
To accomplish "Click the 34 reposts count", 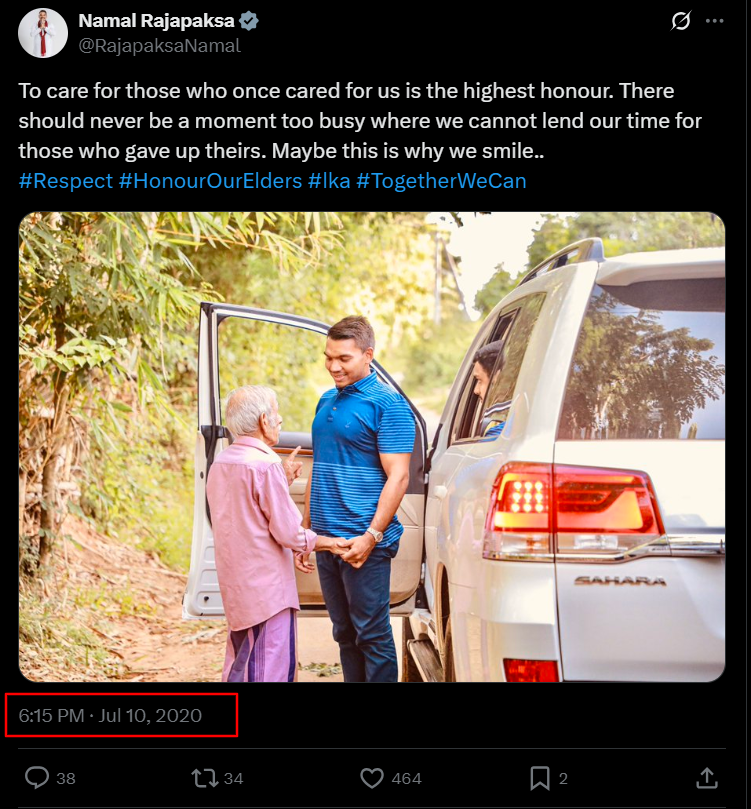I will pyautogui.click(x=233, y=778).
